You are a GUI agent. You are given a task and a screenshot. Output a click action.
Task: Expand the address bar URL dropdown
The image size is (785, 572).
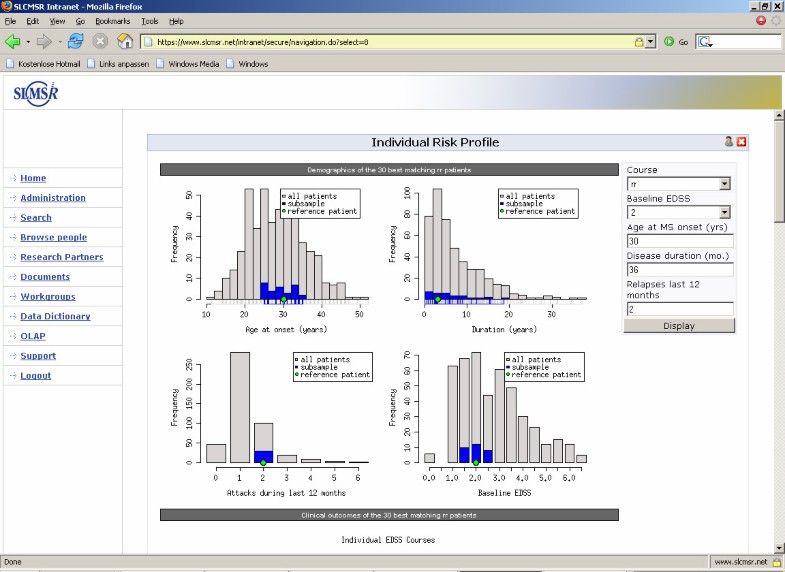(650, 42)
